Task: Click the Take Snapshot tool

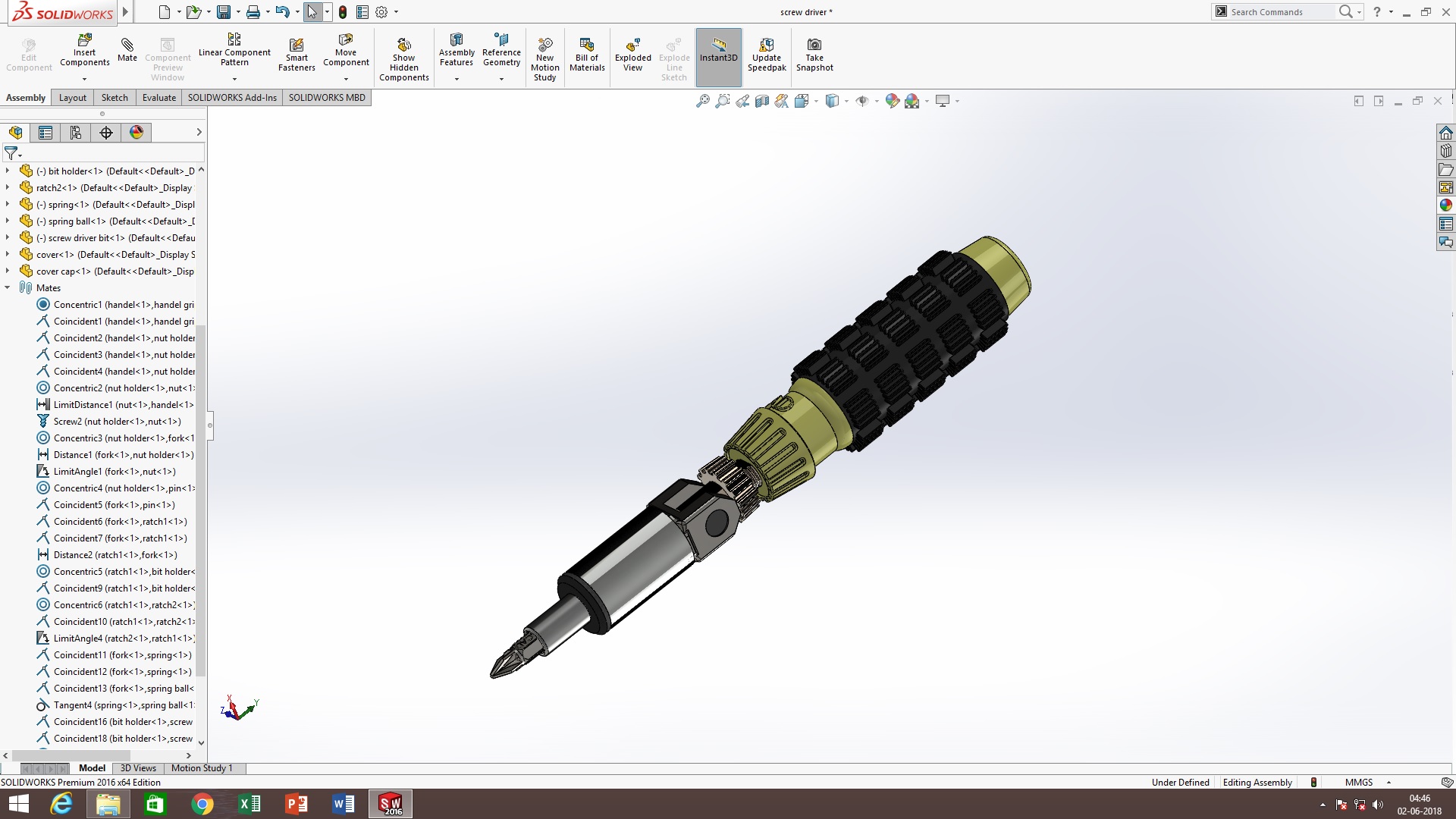Action: tap(814, 55)
